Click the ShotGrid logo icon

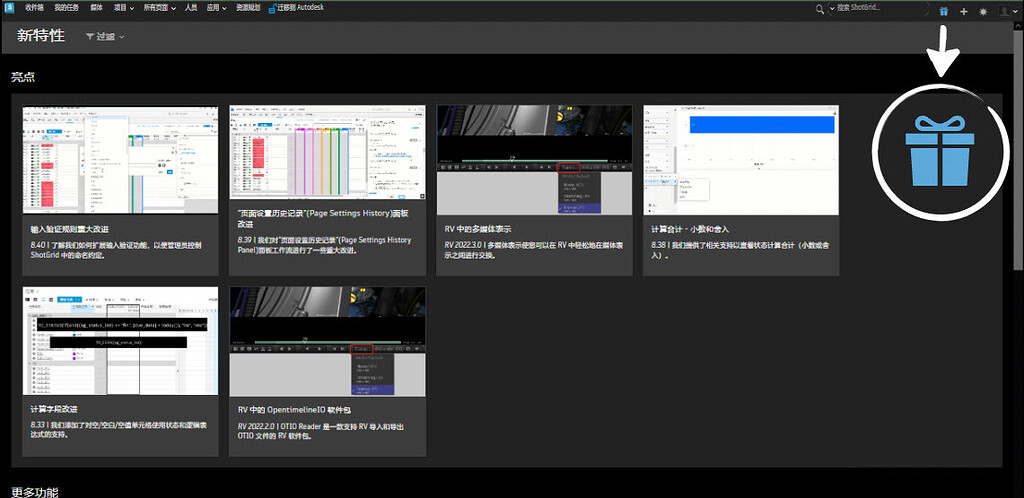pos(9,8)
